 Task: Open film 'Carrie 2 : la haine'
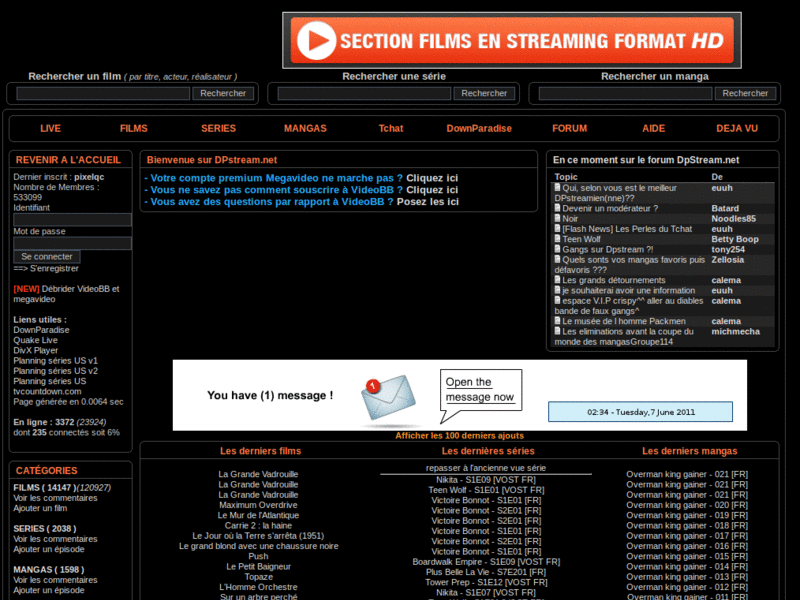pos(258,526)
